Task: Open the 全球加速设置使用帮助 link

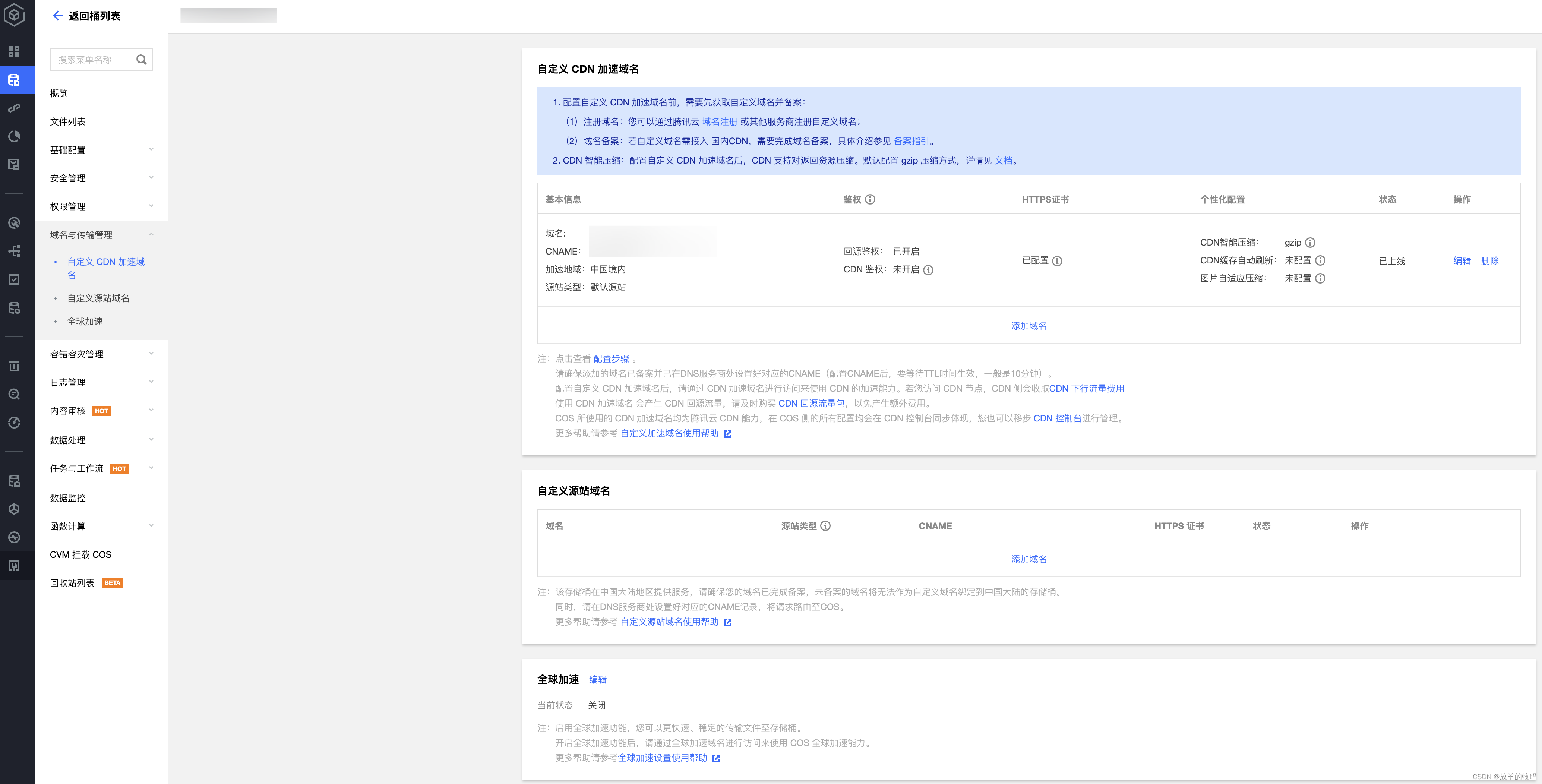Action: coord(662,758)
